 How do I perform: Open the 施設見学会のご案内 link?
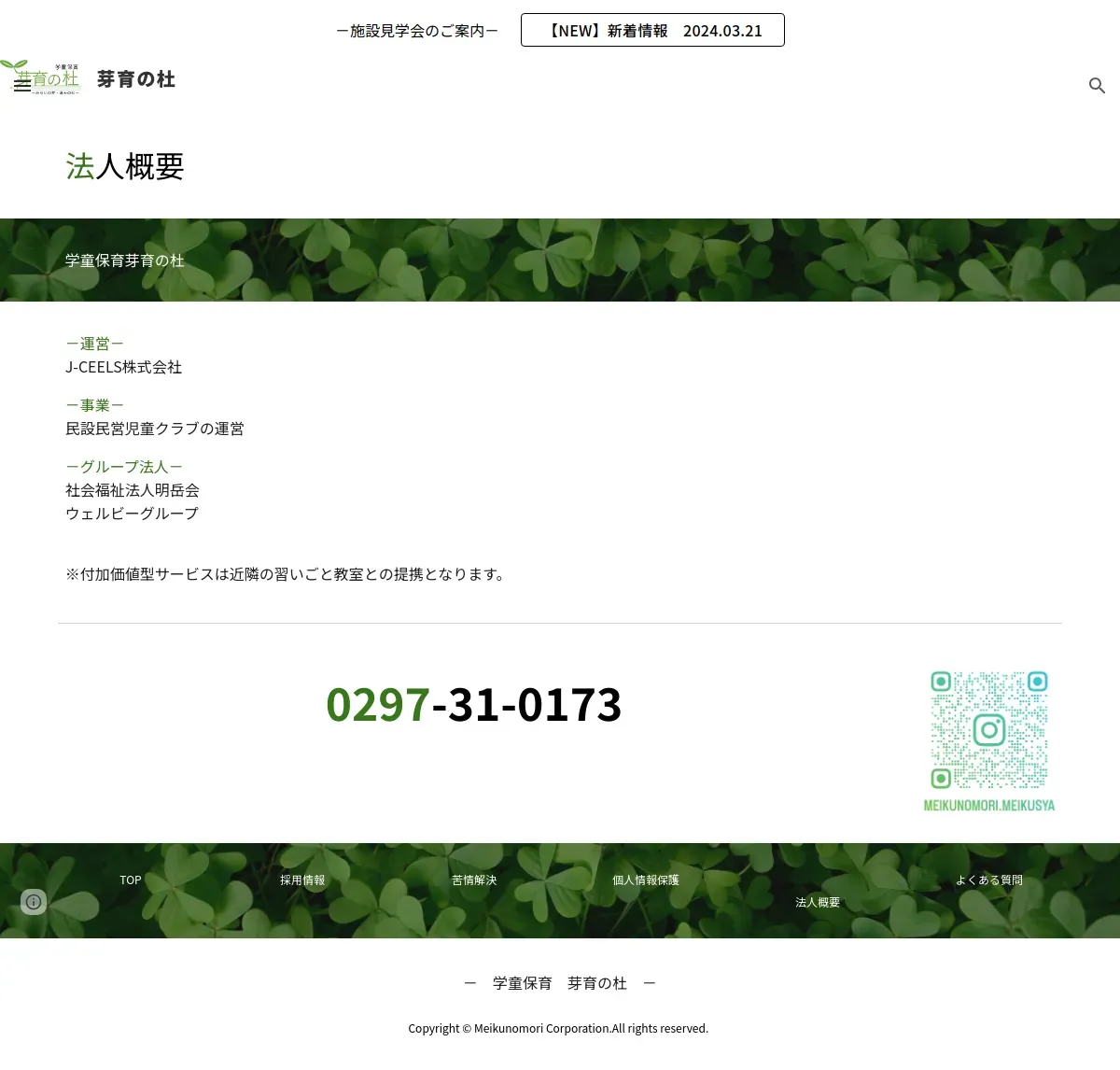(417, 31)
